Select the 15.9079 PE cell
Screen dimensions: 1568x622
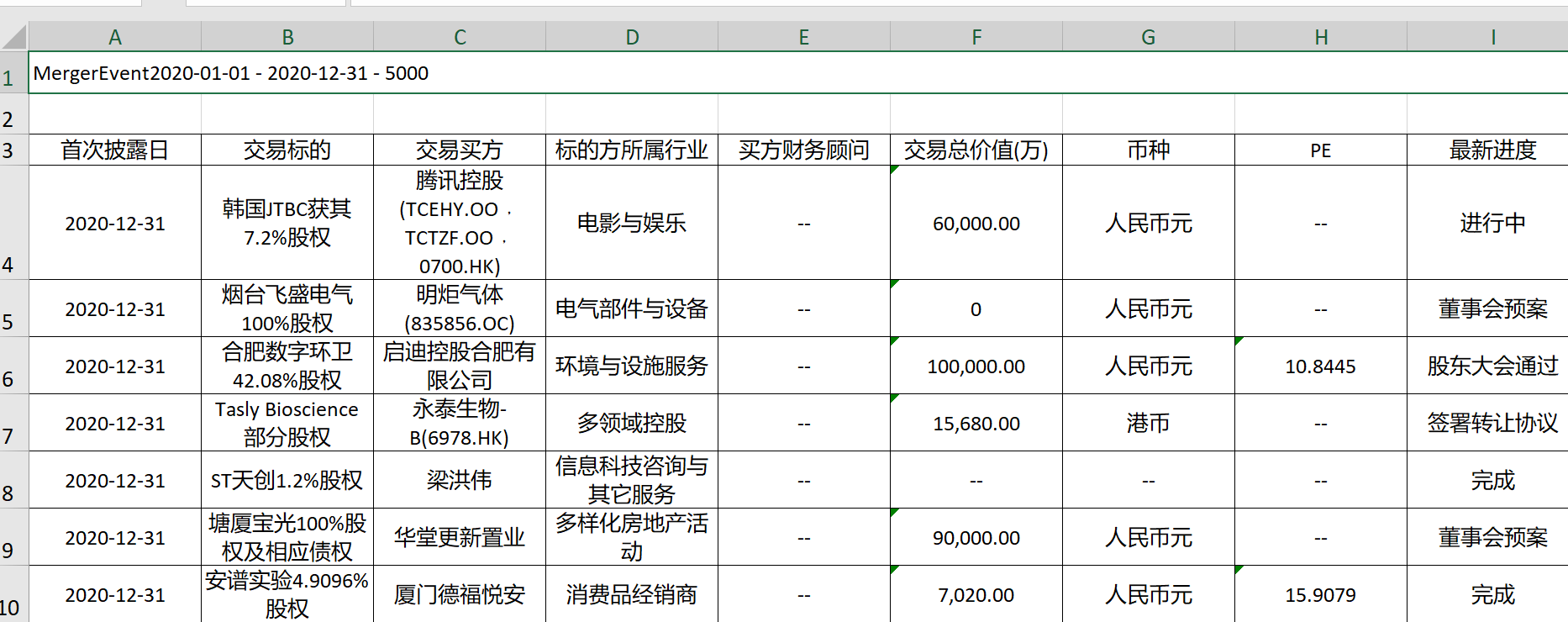(1321, 594)
